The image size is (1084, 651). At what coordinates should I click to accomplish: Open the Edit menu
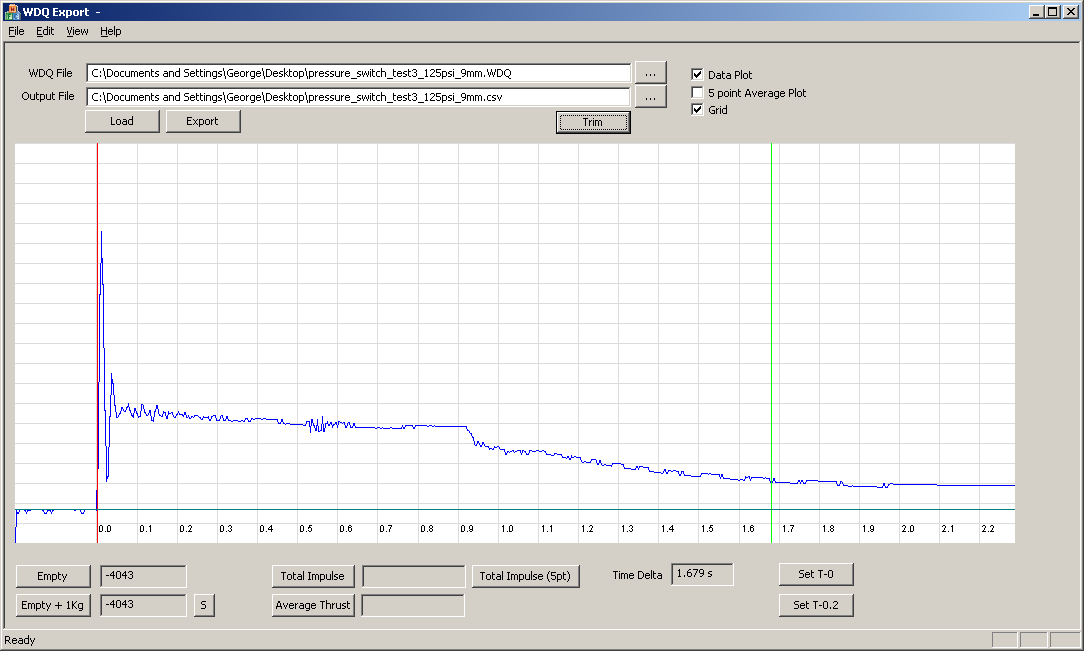point(45,31)
